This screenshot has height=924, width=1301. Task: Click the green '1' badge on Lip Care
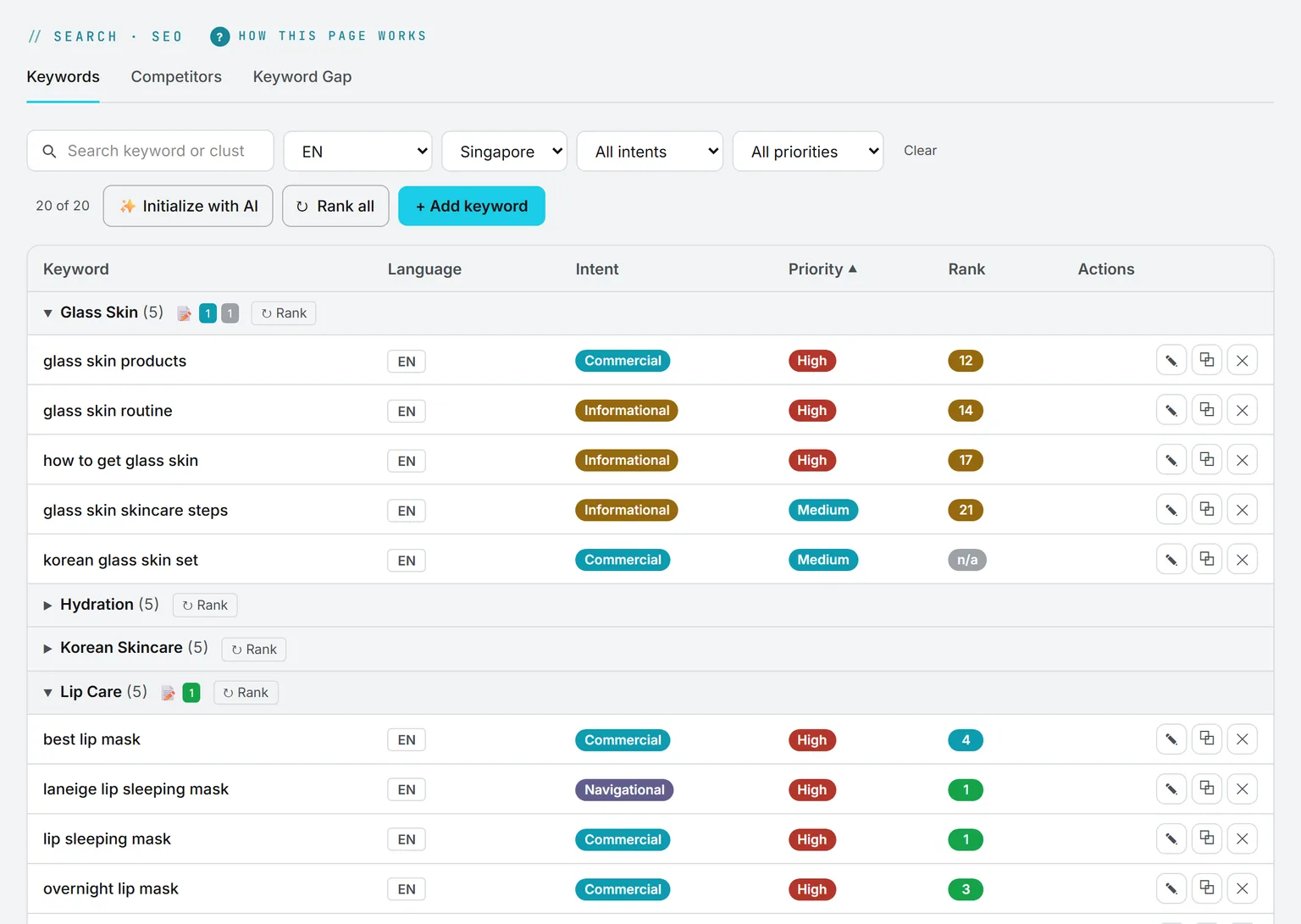coord(191,693)
